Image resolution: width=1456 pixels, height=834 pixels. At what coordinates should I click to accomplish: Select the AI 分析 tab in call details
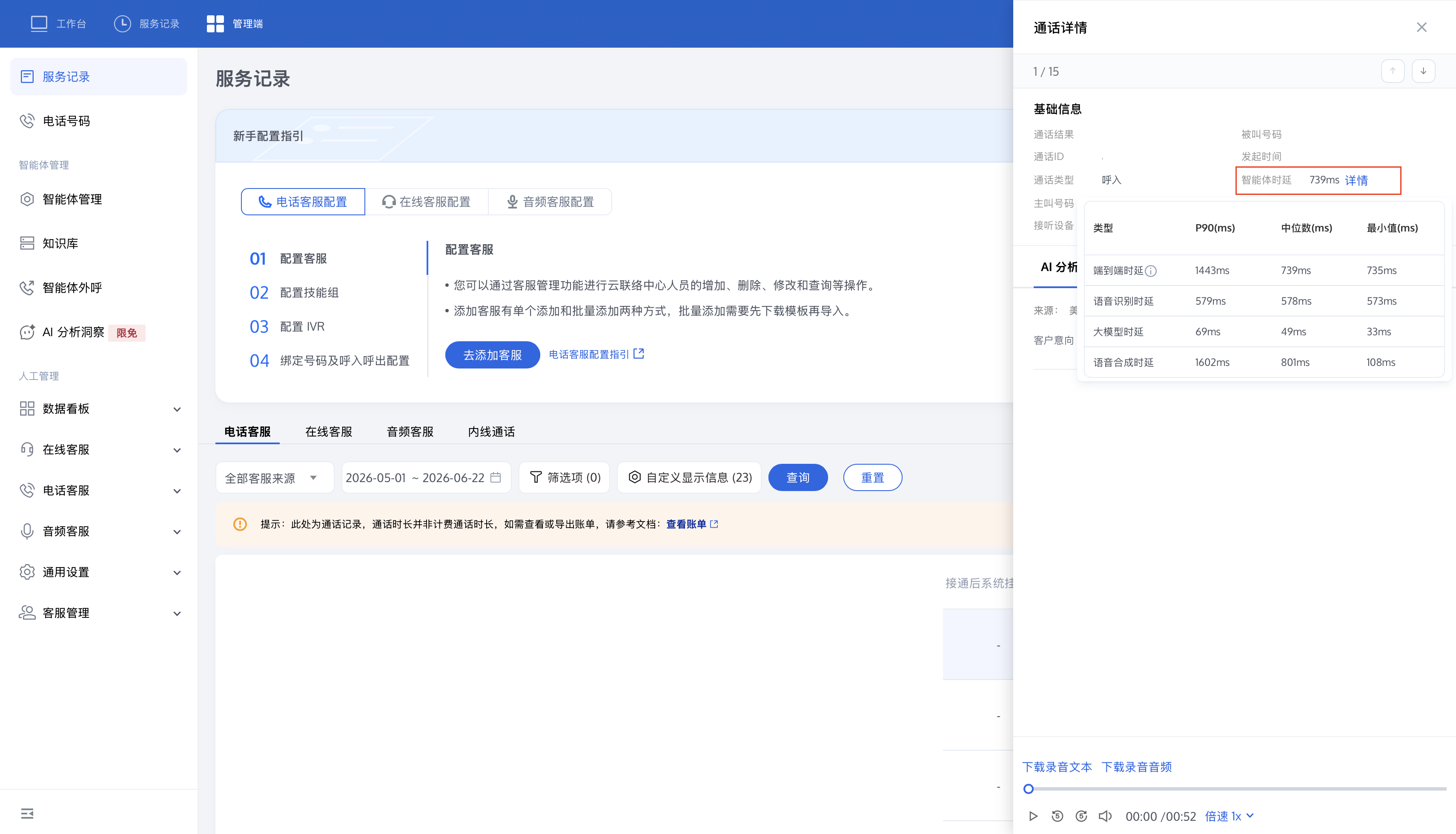tap(1058, 268)
